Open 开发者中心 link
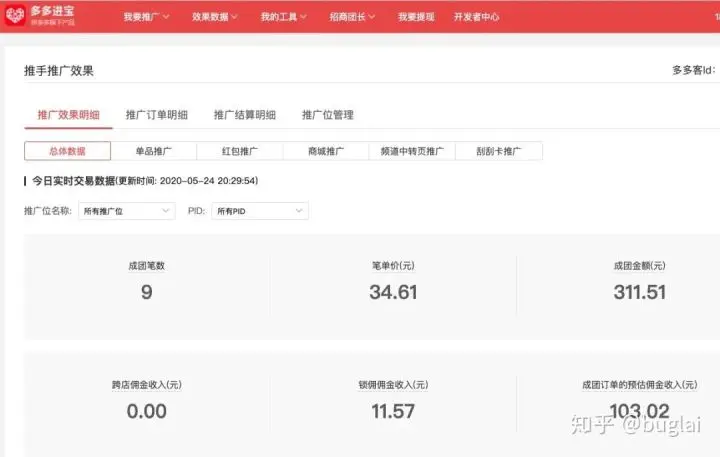 tap(476, 17)
